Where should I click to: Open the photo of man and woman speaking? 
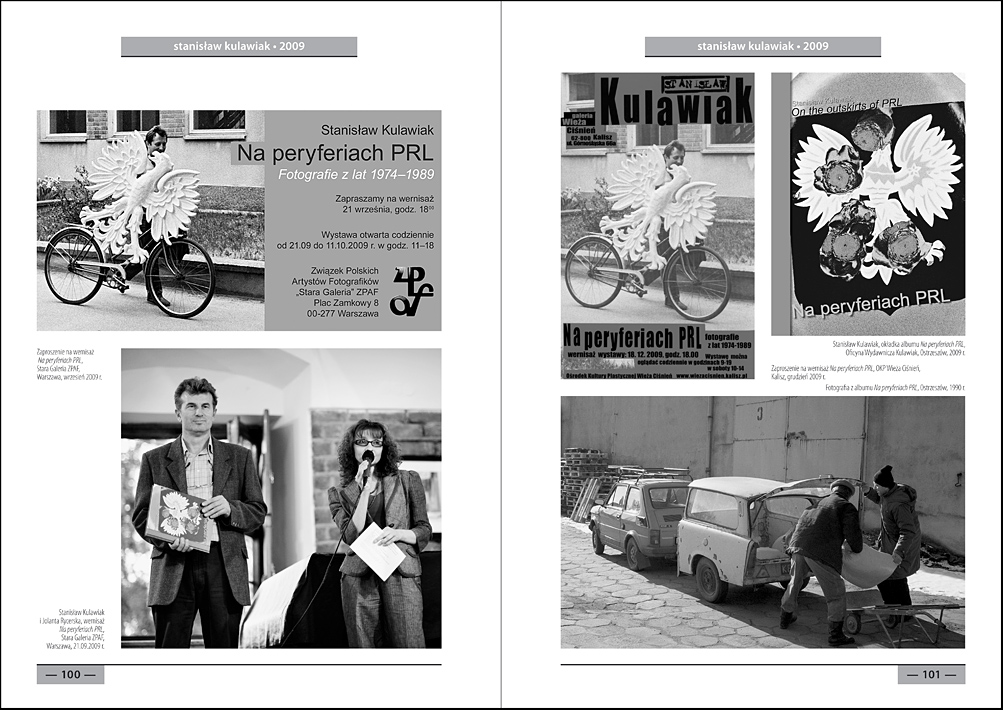[281, 498]
